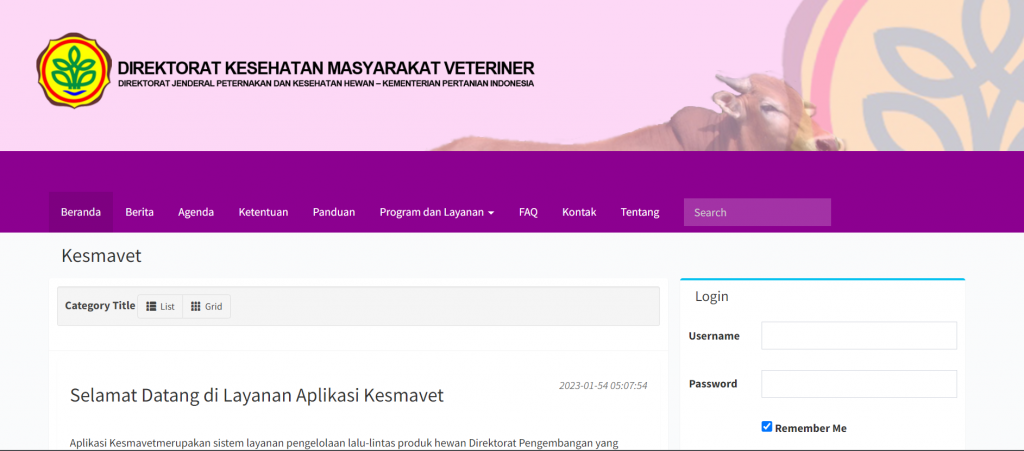Click the Login panel heading
1024x451 pixels.
pyautogui.click(x=712, y=296)
